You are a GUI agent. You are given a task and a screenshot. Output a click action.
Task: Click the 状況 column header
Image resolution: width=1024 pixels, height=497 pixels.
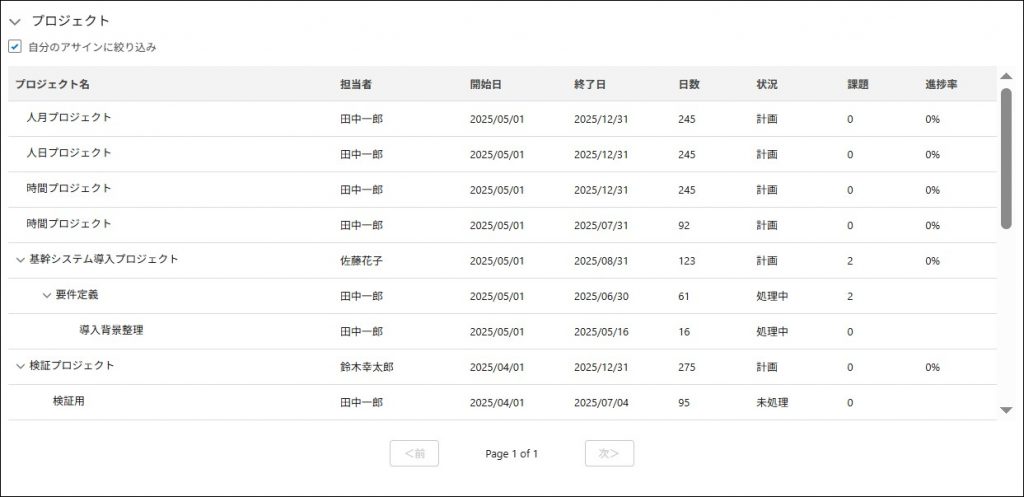coord(767,84)
